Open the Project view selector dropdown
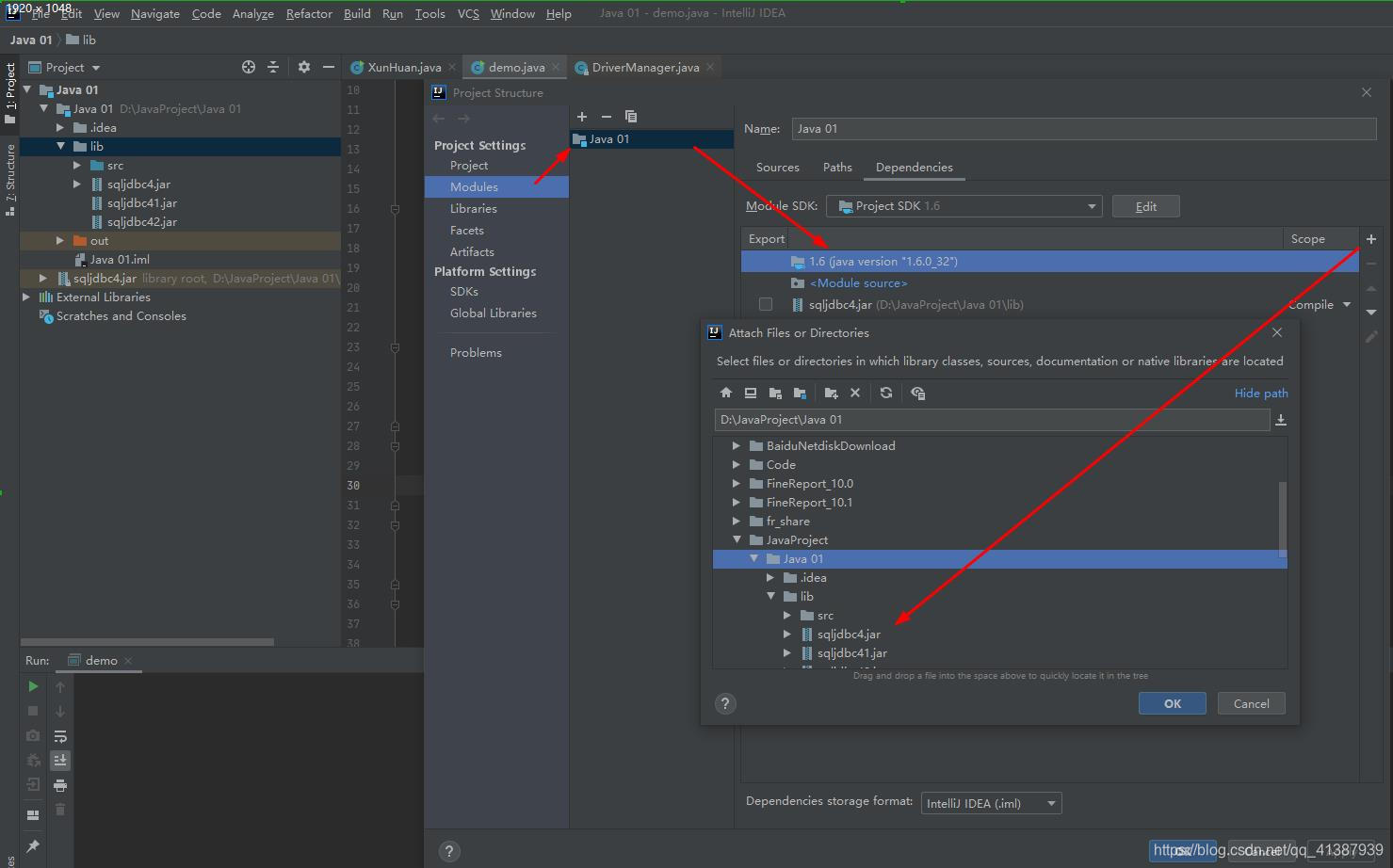 (65, 67)
